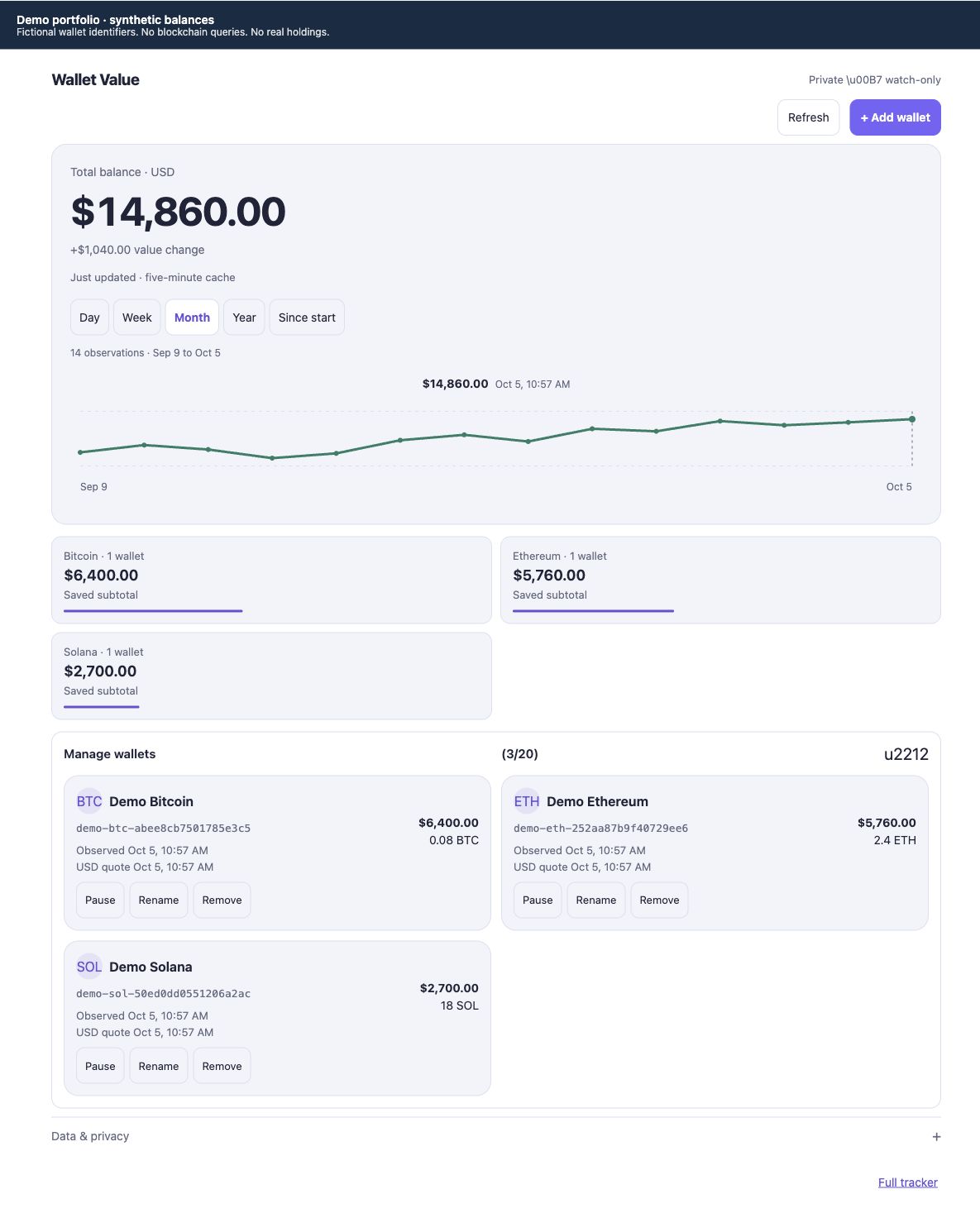Open the Solana 1 wallet summary card
This screenshot has width=980, height=1218.
(271, 676)
